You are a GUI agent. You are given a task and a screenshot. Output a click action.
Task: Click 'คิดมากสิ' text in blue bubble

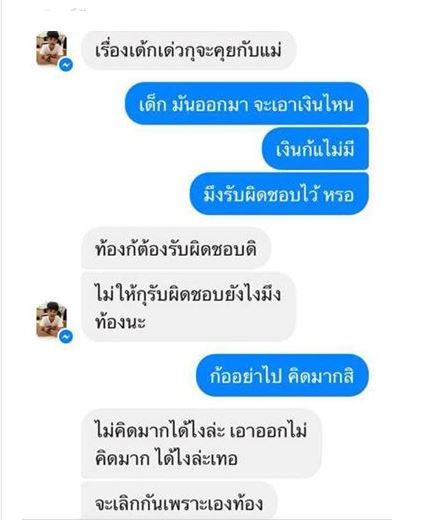tap(320, 376)
